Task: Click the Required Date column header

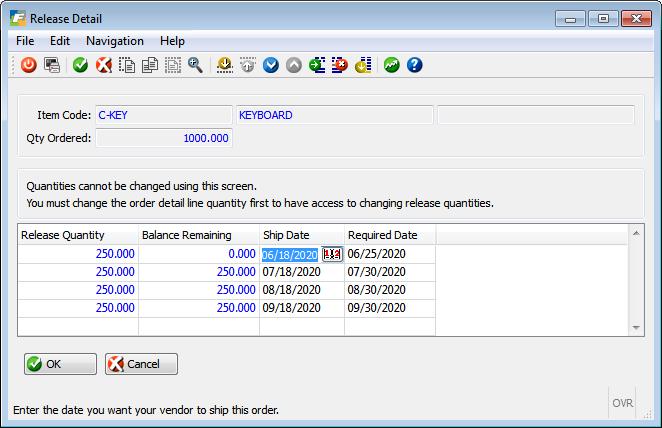Action: click(390, 235)
